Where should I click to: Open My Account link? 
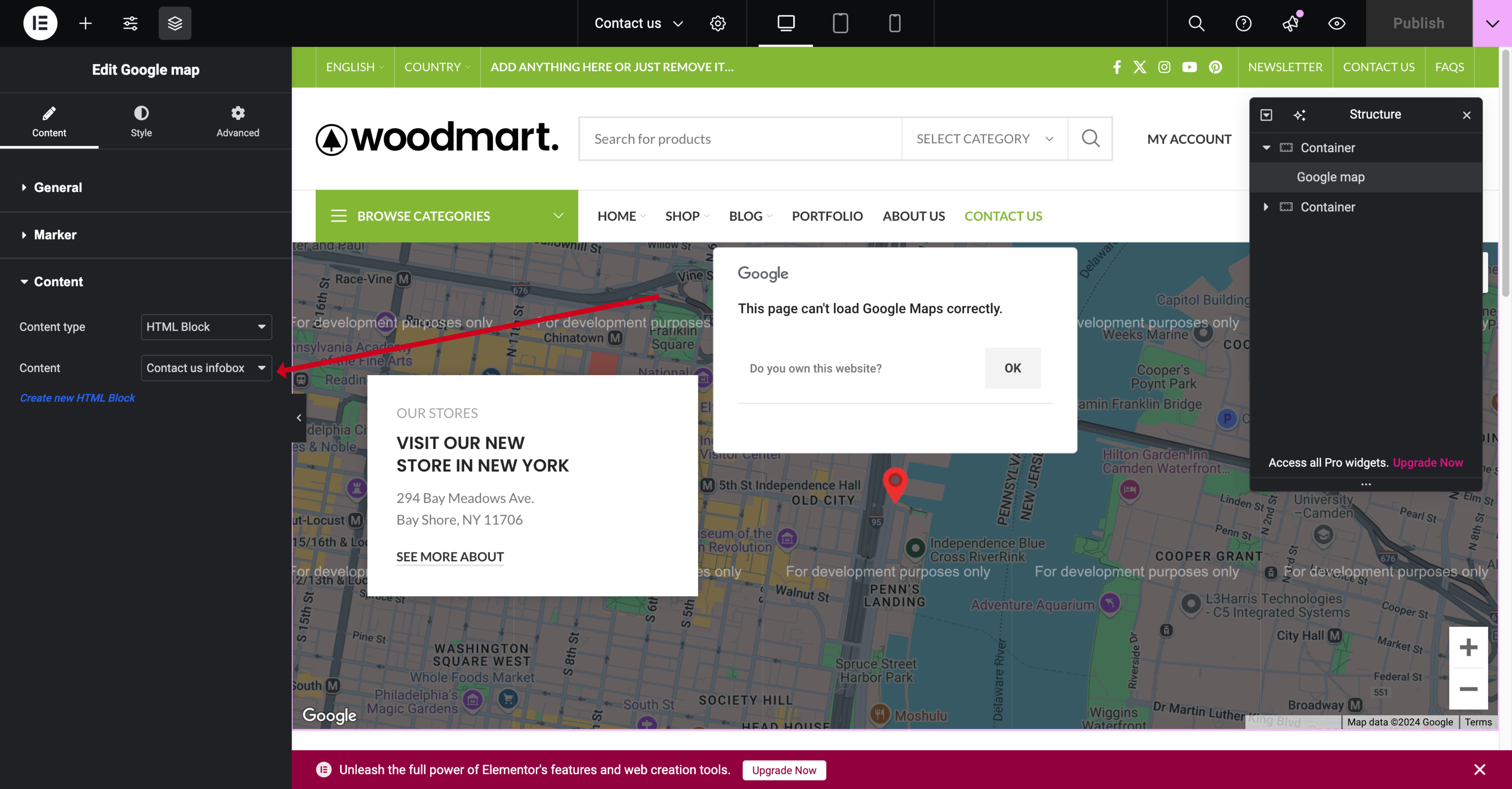tap(1189, 139)
